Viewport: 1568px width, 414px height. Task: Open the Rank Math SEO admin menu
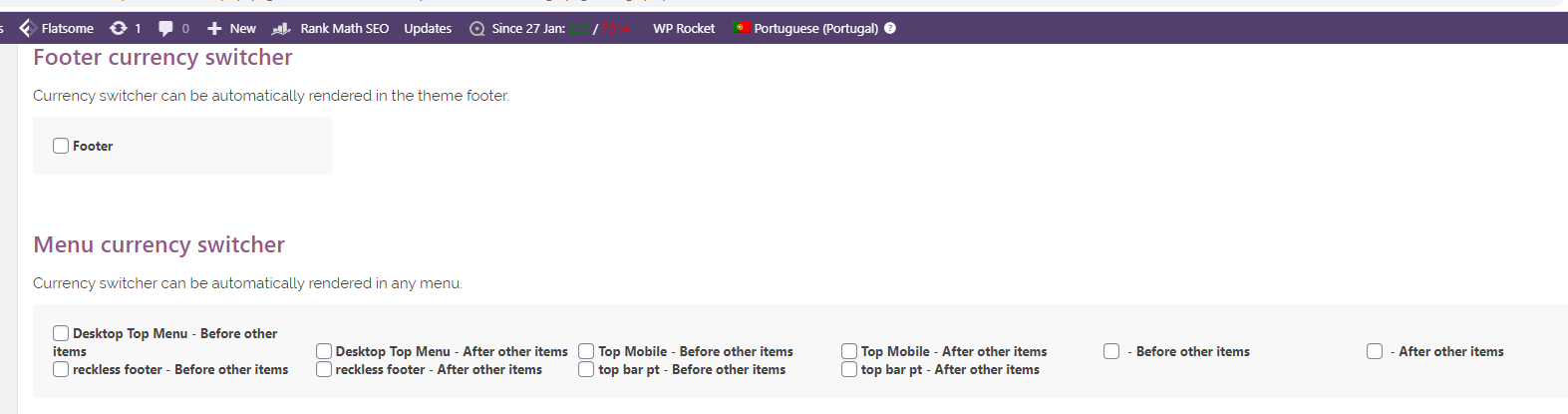(344, 28)
